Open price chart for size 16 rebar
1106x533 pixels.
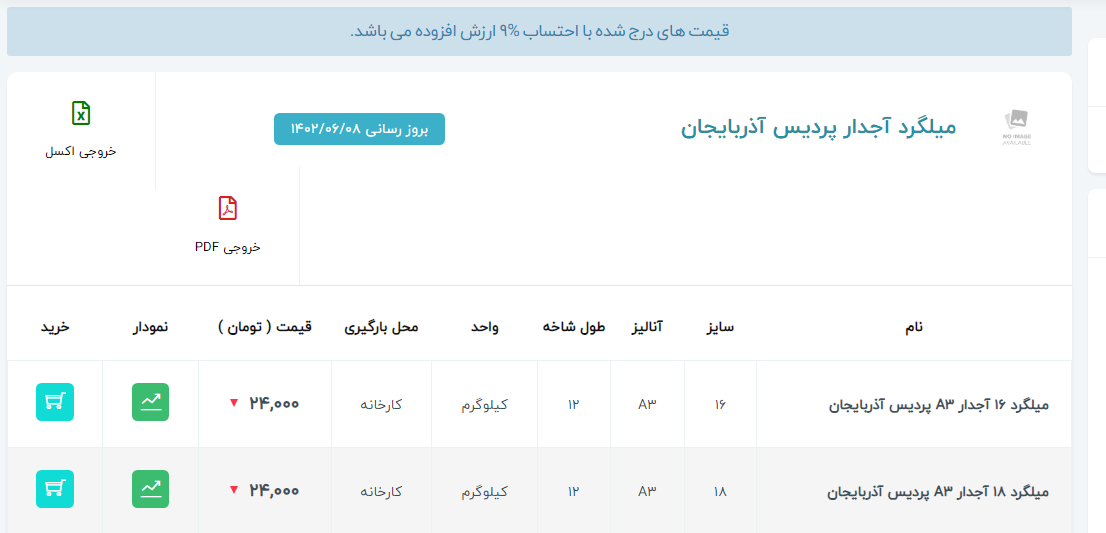[150, 402]
